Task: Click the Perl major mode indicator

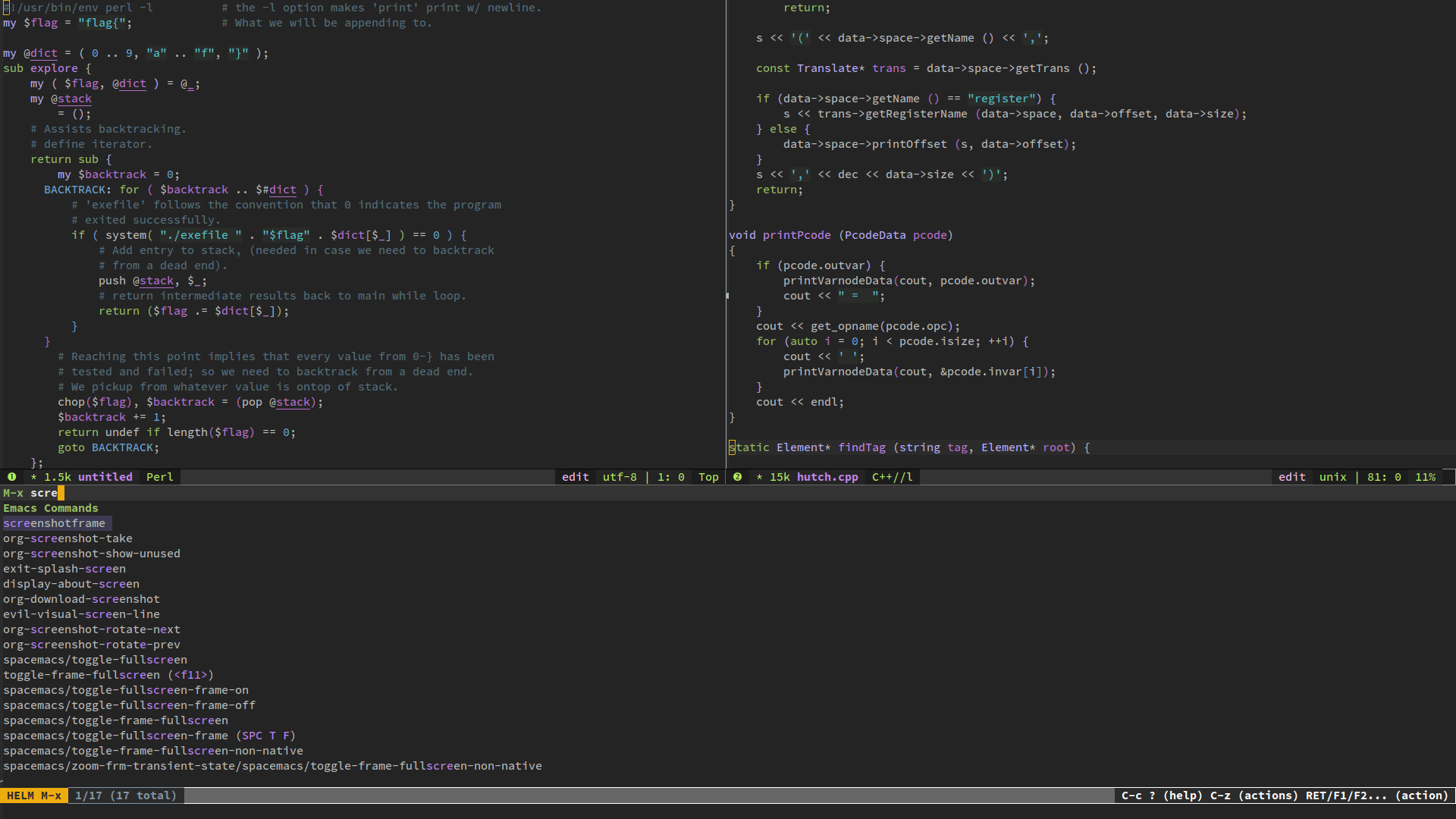Action: pyautogui.click(x=160, y=477)
